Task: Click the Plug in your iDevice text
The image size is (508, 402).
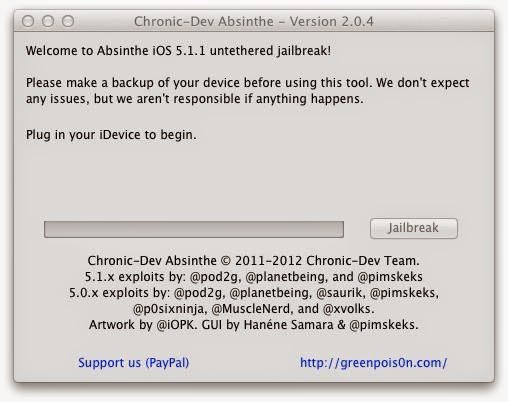Action: [111, 135]
